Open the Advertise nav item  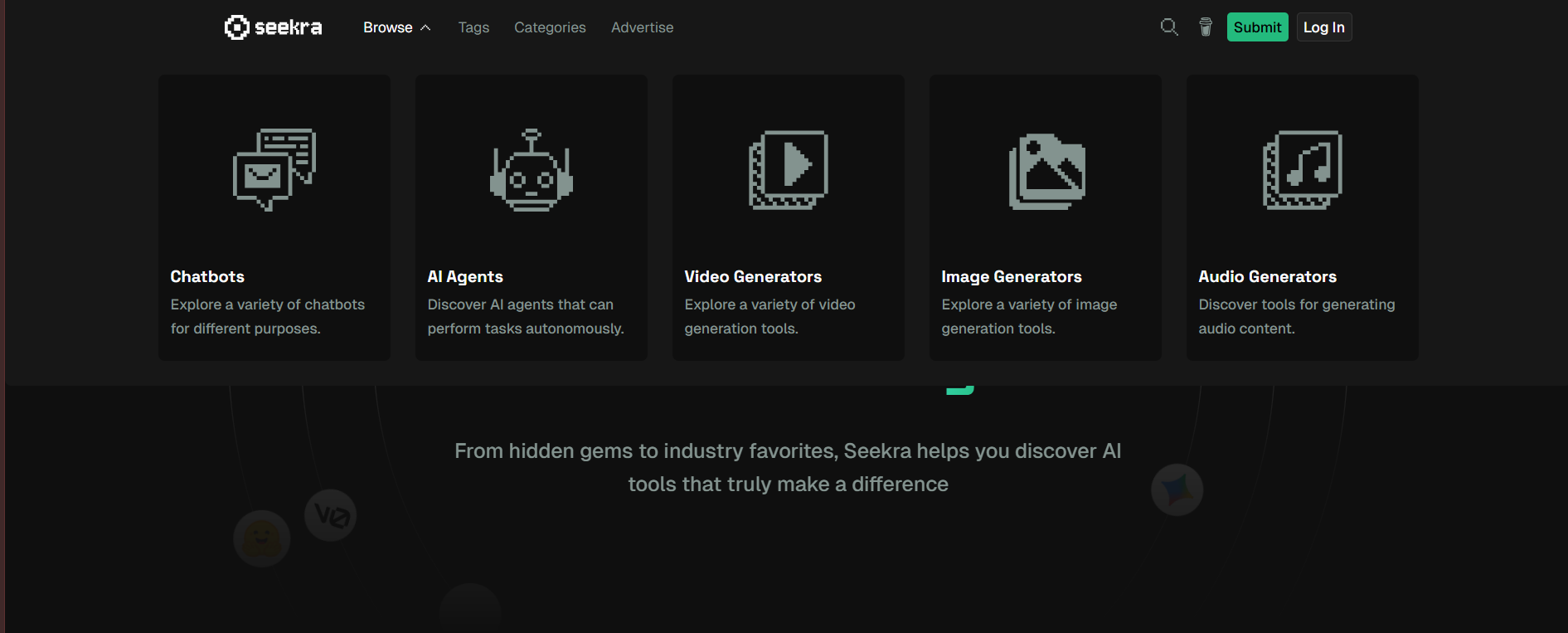coord(643,27)
